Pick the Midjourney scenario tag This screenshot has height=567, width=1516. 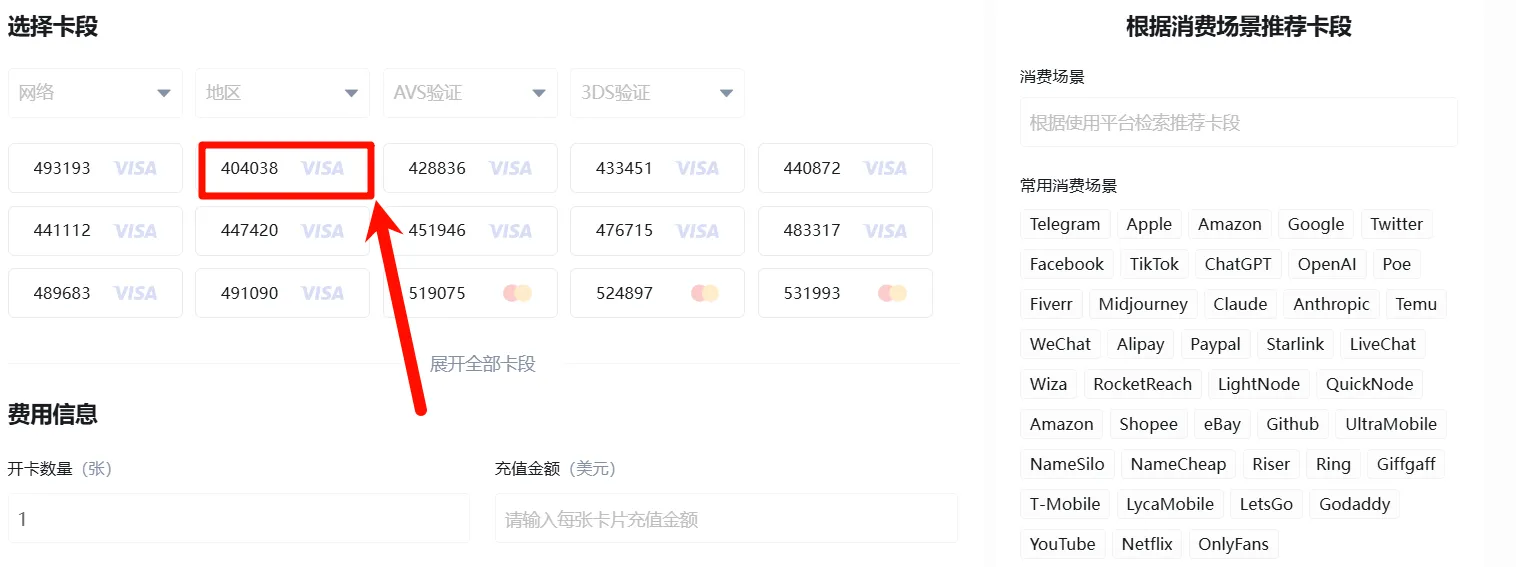coord(1143,304)
